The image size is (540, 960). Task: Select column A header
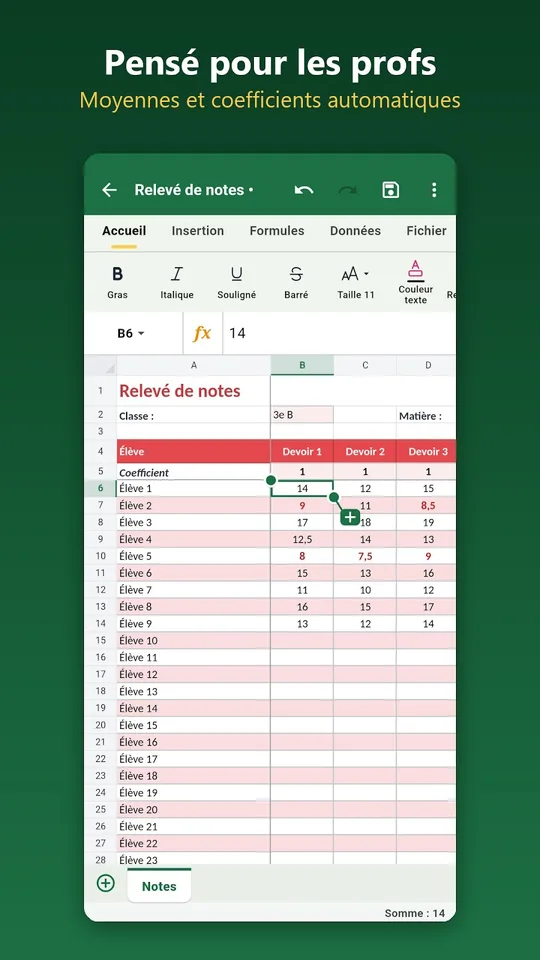pos(193,366)
